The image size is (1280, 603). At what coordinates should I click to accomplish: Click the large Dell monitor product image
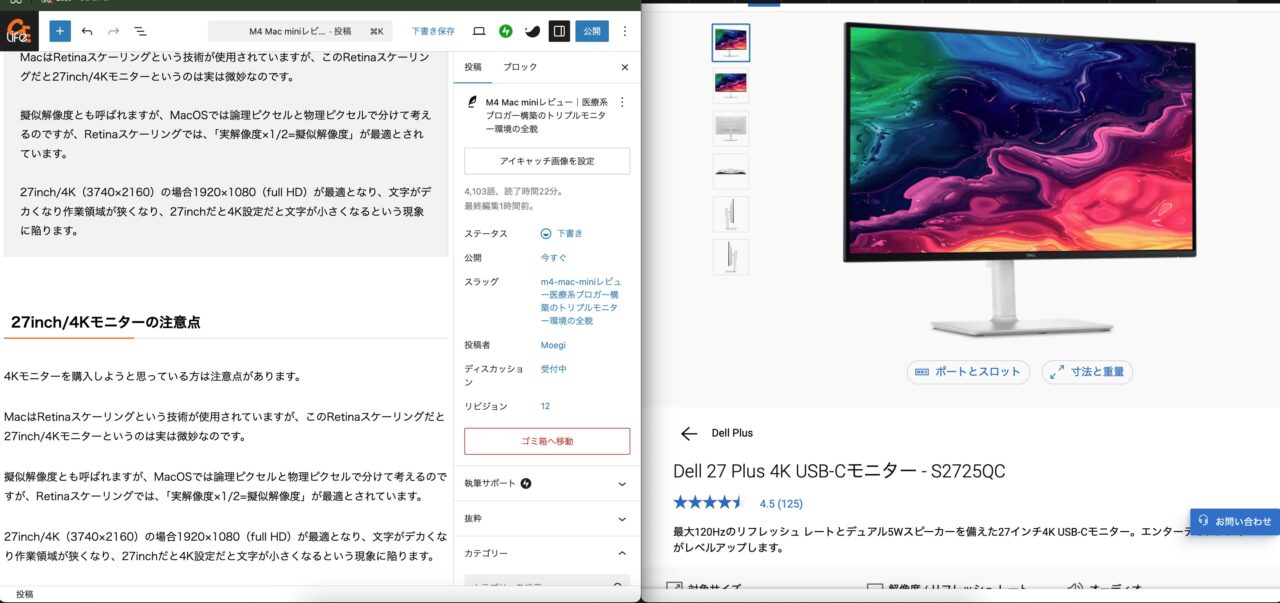(x=1020, y=180)
